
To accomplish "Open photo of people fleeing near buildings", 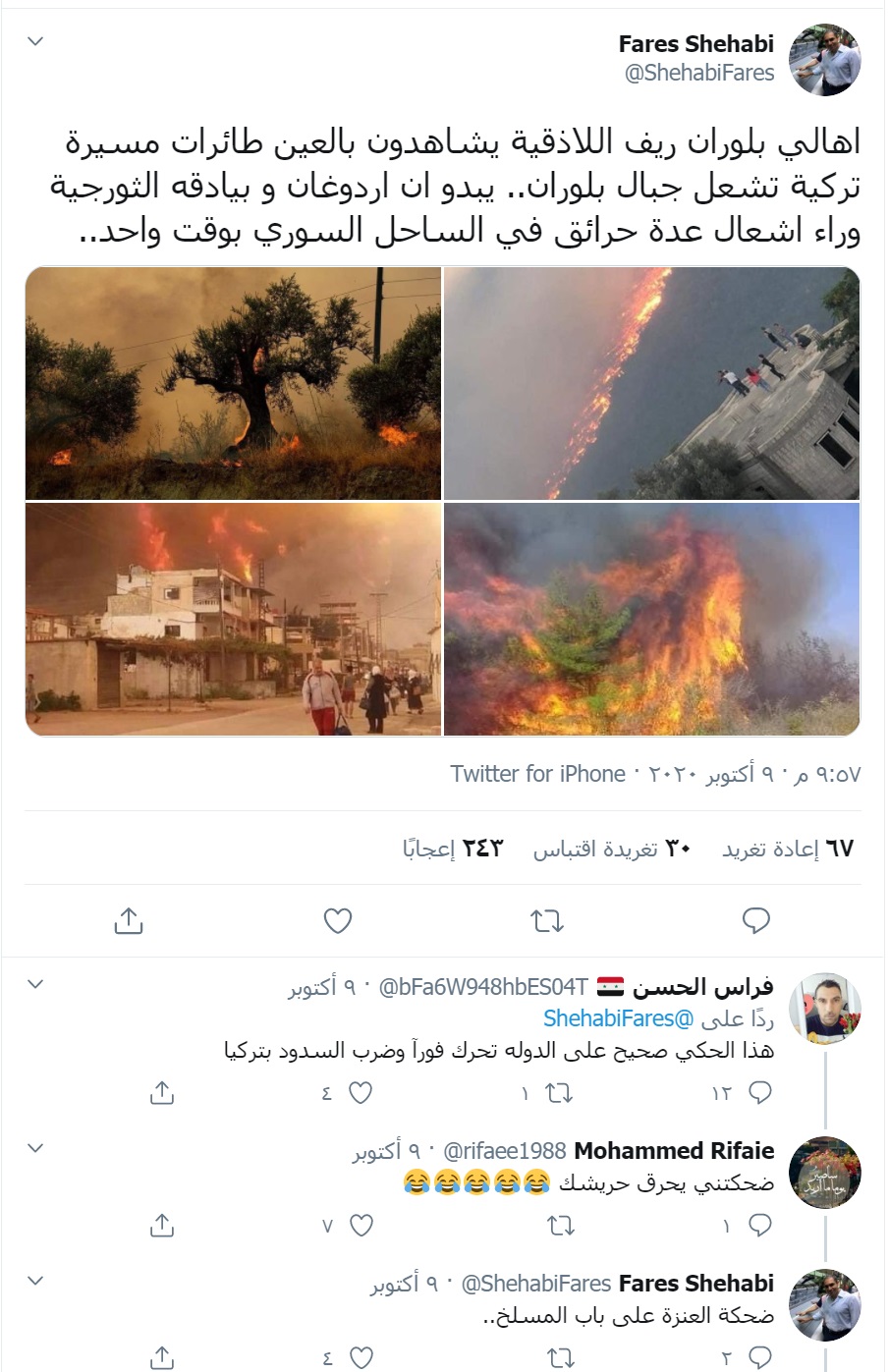I will pyautogui.click(x=233, y=619).
